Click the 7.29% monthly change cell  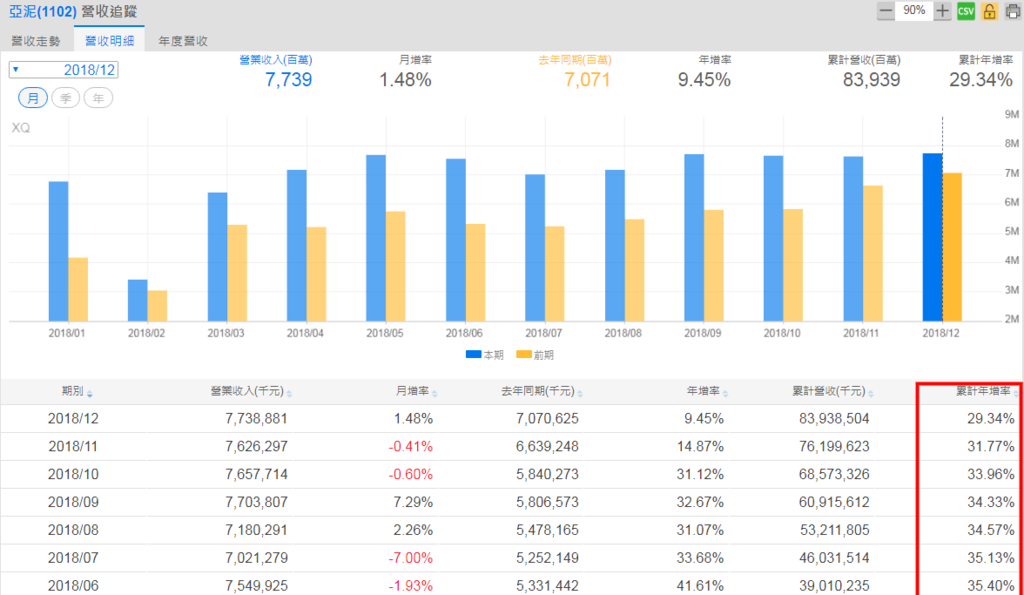click(x=413, y=502)
